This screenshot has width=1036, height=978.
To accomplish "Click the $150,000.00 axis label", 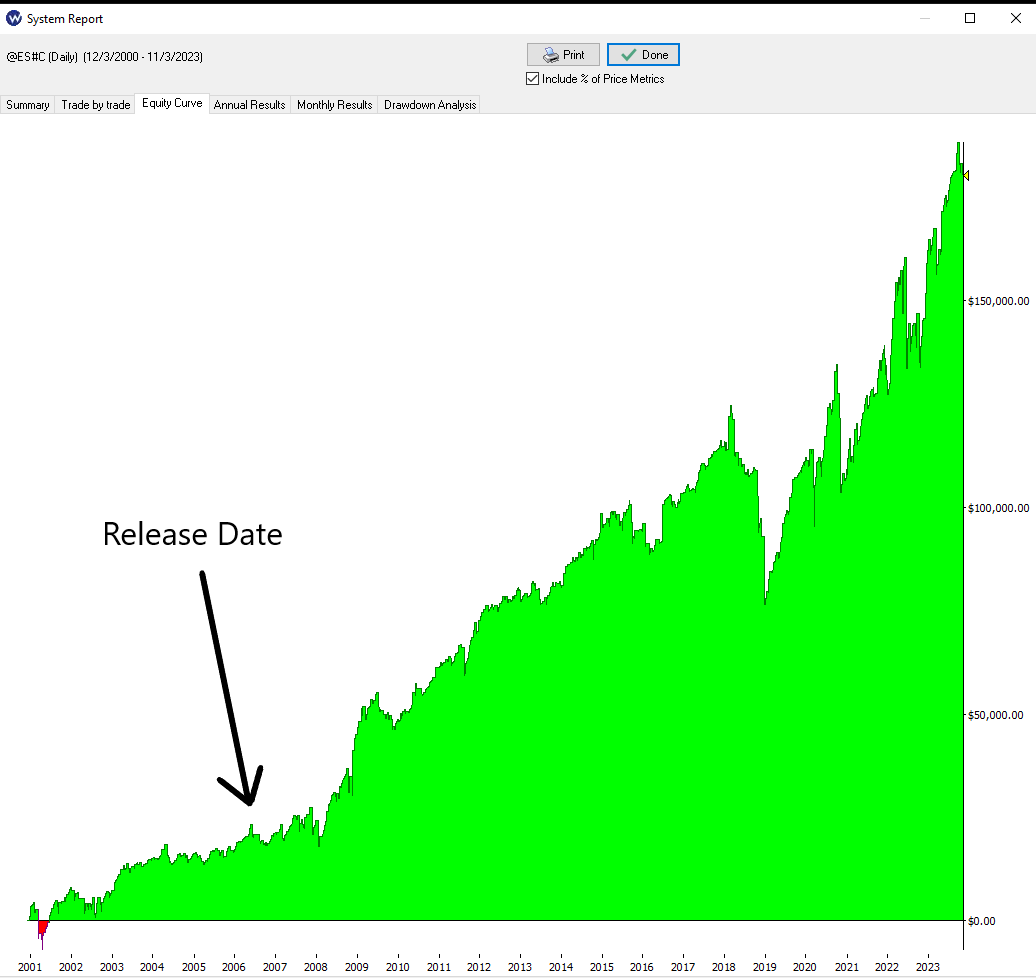I will [x=998, y=301].
